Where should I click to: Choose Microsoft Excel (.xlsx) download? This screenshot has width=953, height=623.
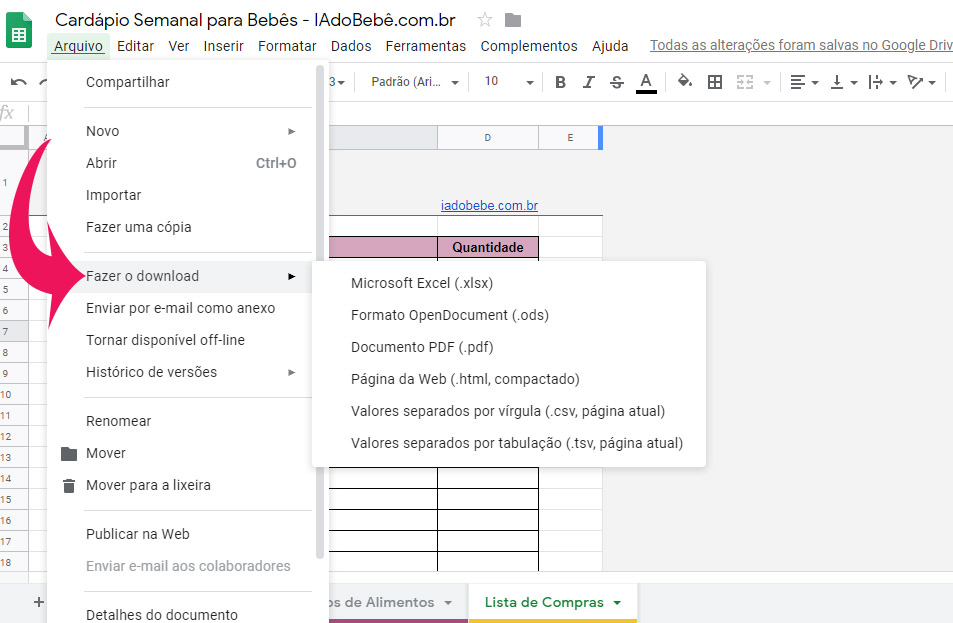[422, 283]
